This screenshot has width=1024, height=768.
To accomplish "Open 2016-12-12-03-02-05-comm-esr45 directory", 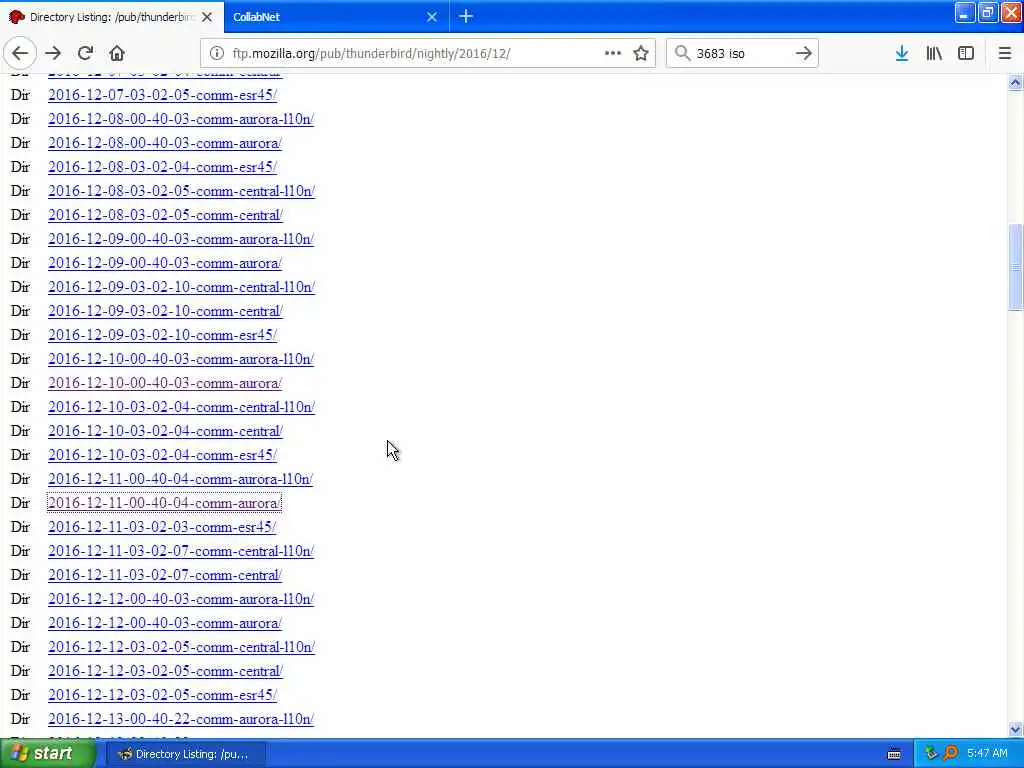I will (163, 696).
